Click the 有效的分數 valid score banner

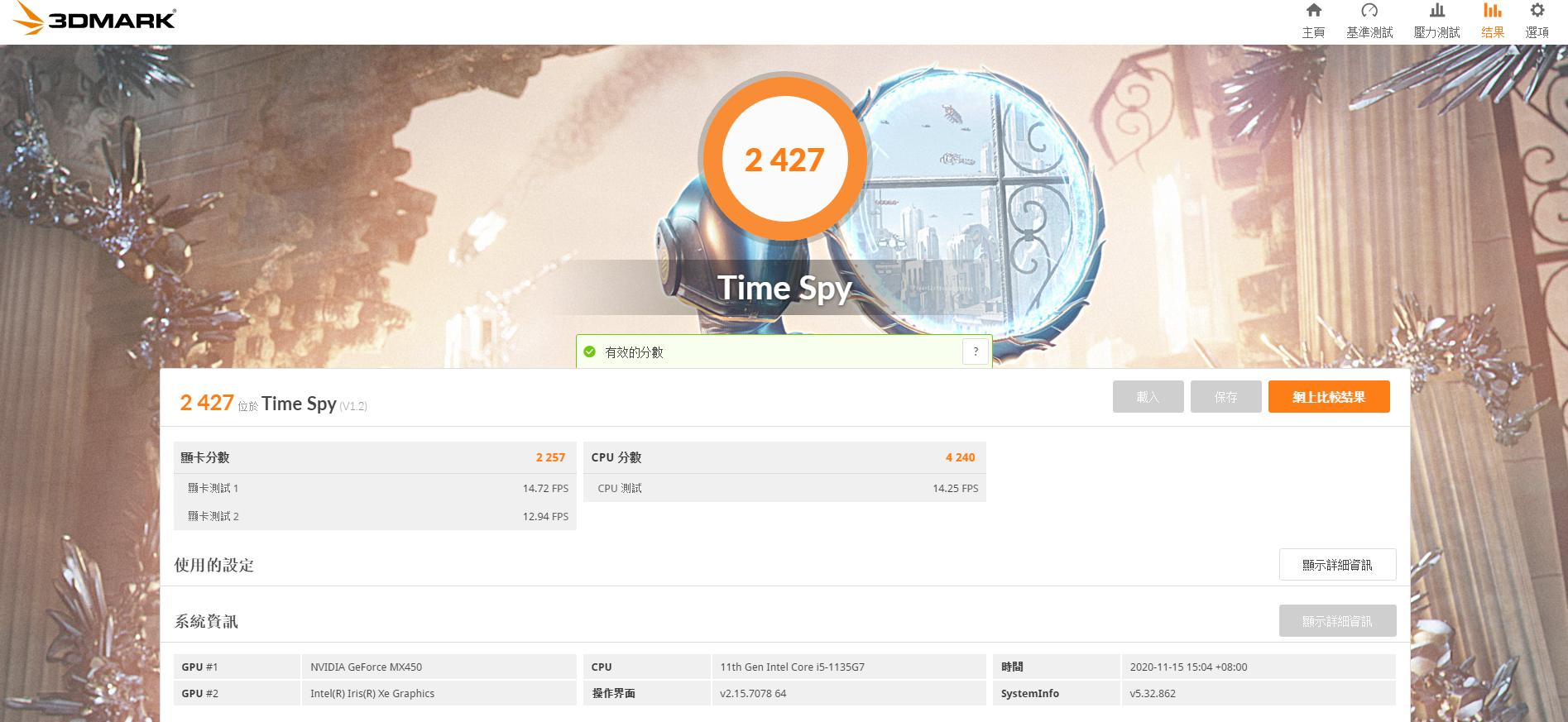tap(784, 351)
